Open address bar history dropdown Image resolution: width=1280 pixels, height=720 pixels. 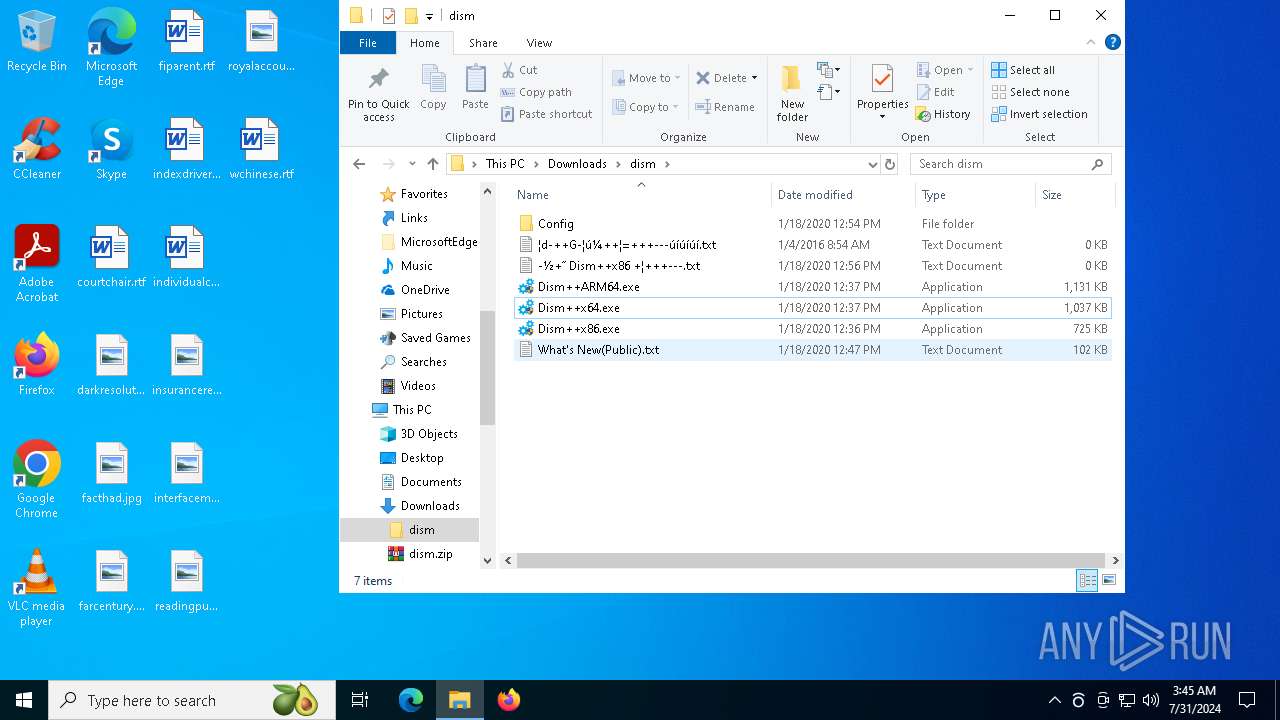(x=873, y=164)
